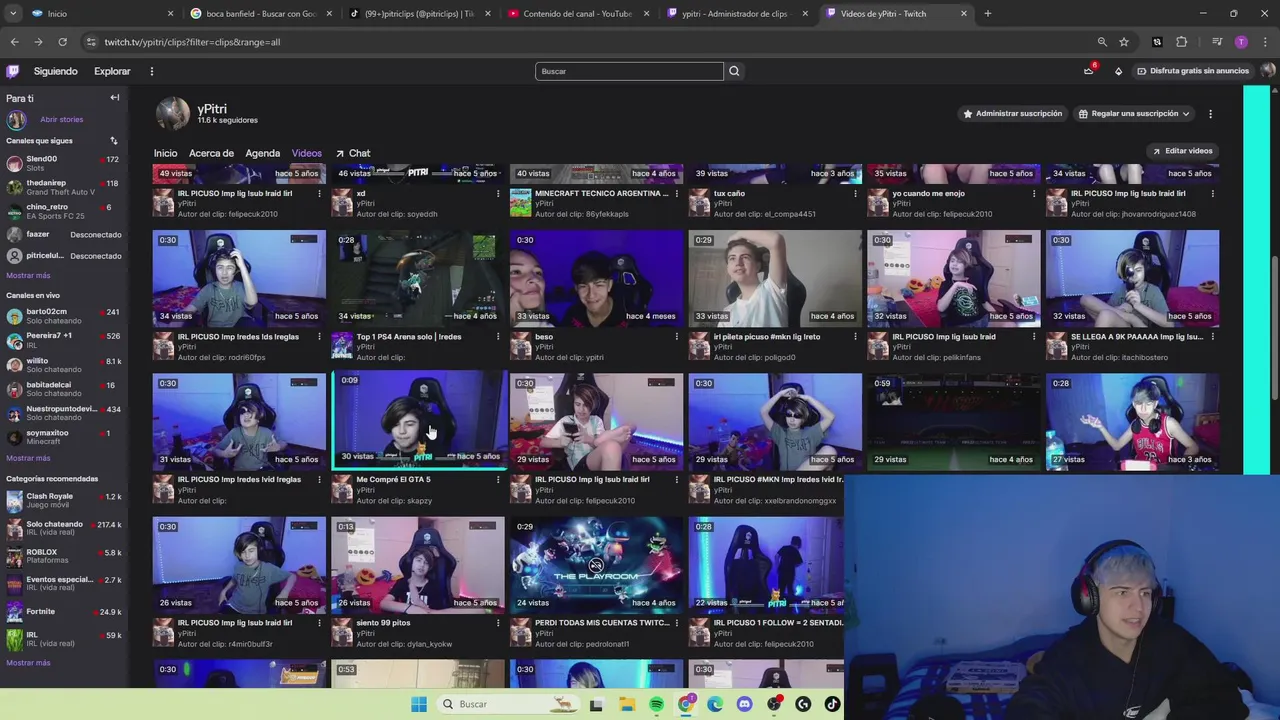This screenshot has width=1280, height=720.
Task: Open the 'irl pileta picuso' clip thumbnail
Action: 775,278
